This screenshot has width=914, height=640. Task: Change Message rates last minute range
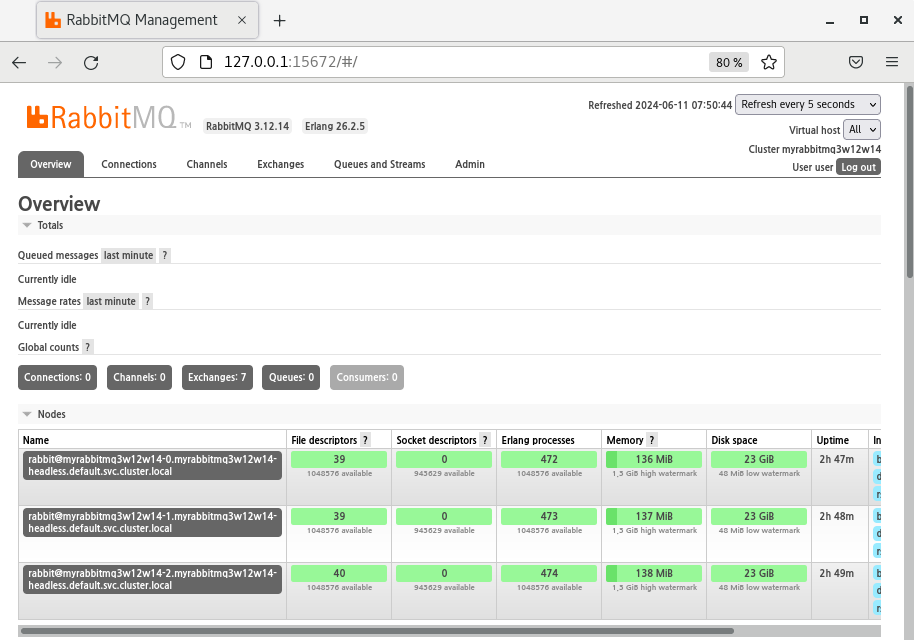(111, 301)
